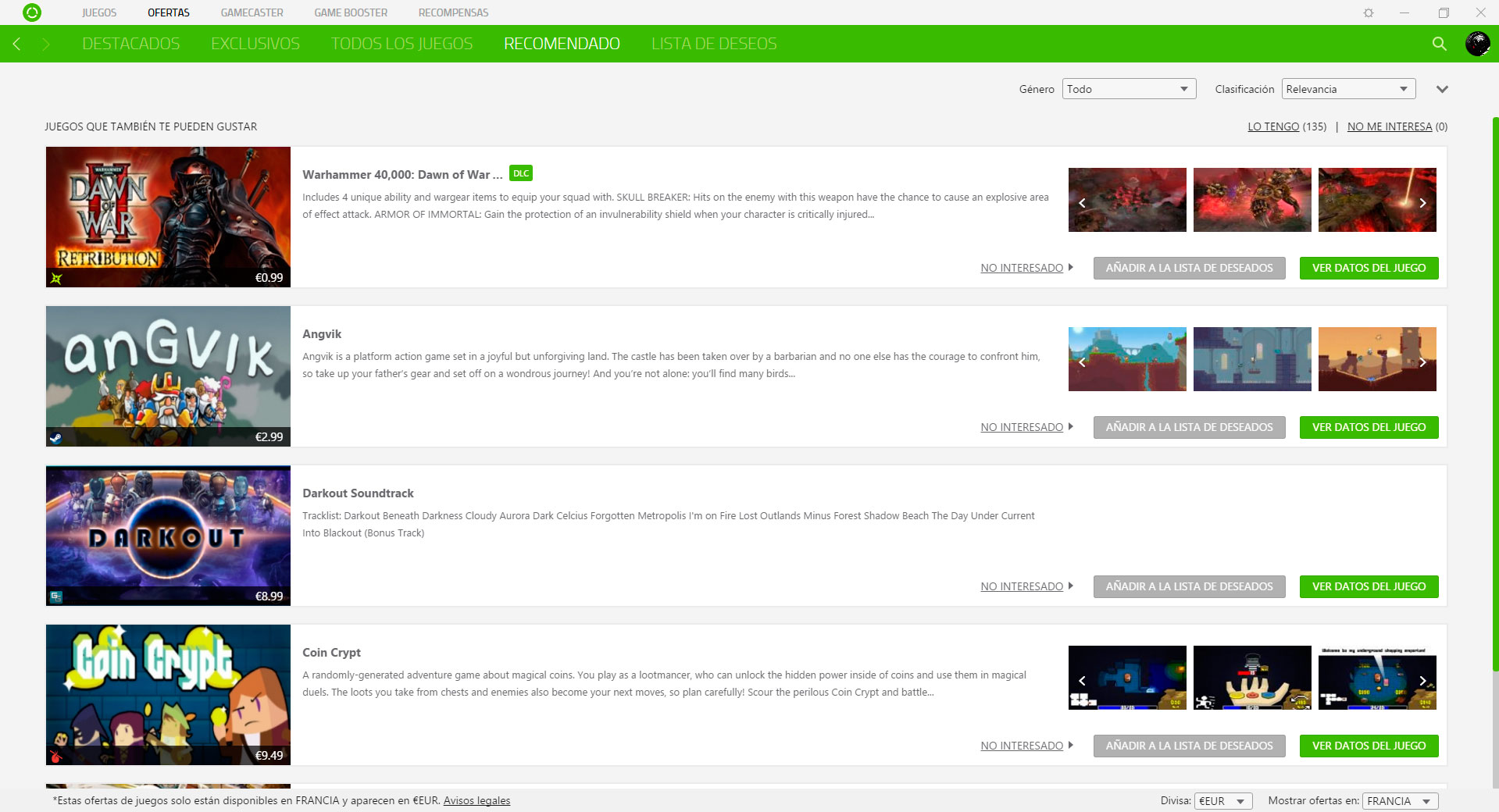Add Coin Crypt to wishlist

pyautogui.click(x=1189, y=746)
